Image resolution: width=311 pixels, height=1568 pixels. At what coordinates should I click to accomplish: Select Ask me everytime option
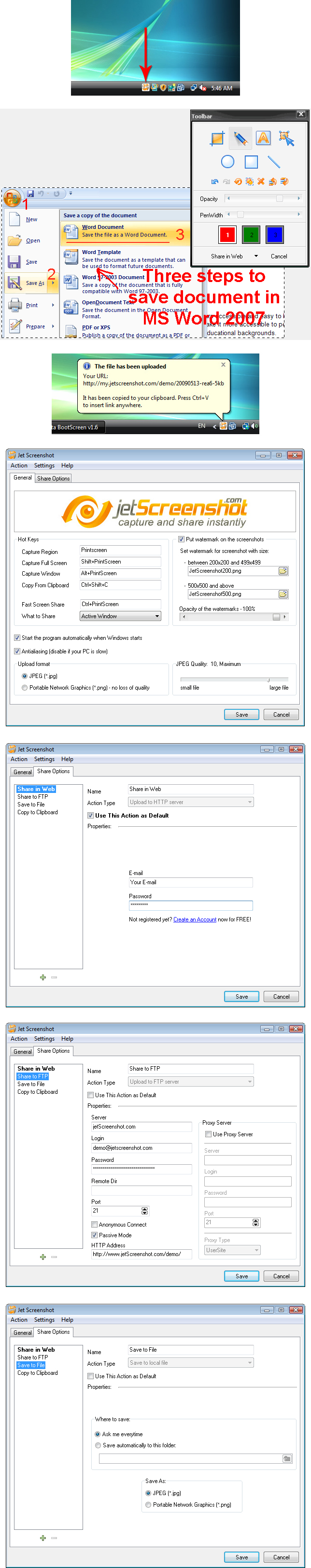point(98,1433)
